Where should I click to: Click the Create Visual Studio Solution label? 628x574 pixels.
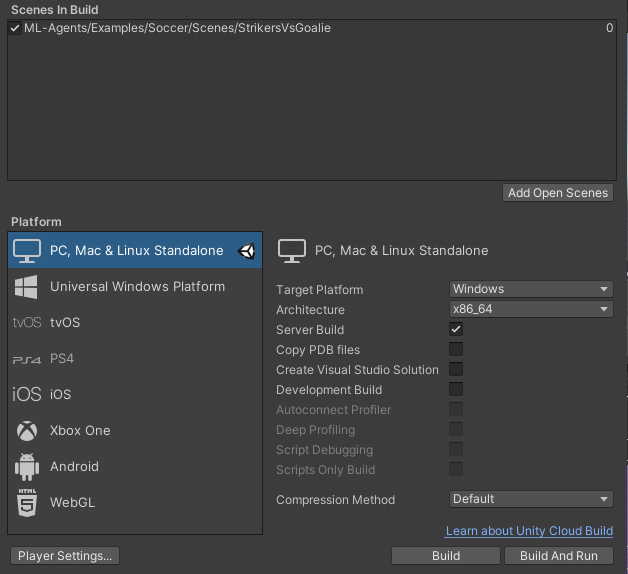coord(357,370)
